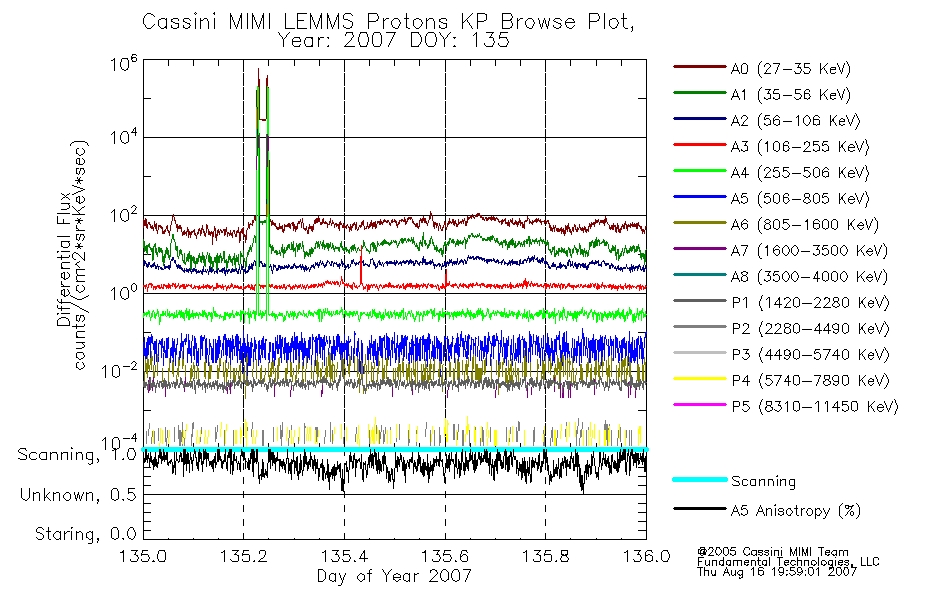Click the red A3 spike near 135.43
Image resolution: width=950 pixels, height=600 pixels.
coord(361,265)
